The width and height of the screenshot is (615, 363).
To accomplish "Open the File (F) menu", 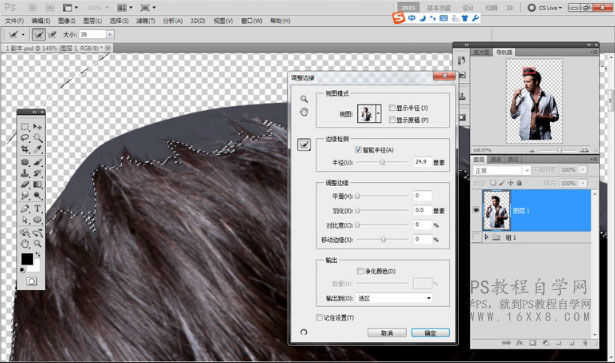I will (15, 21).
